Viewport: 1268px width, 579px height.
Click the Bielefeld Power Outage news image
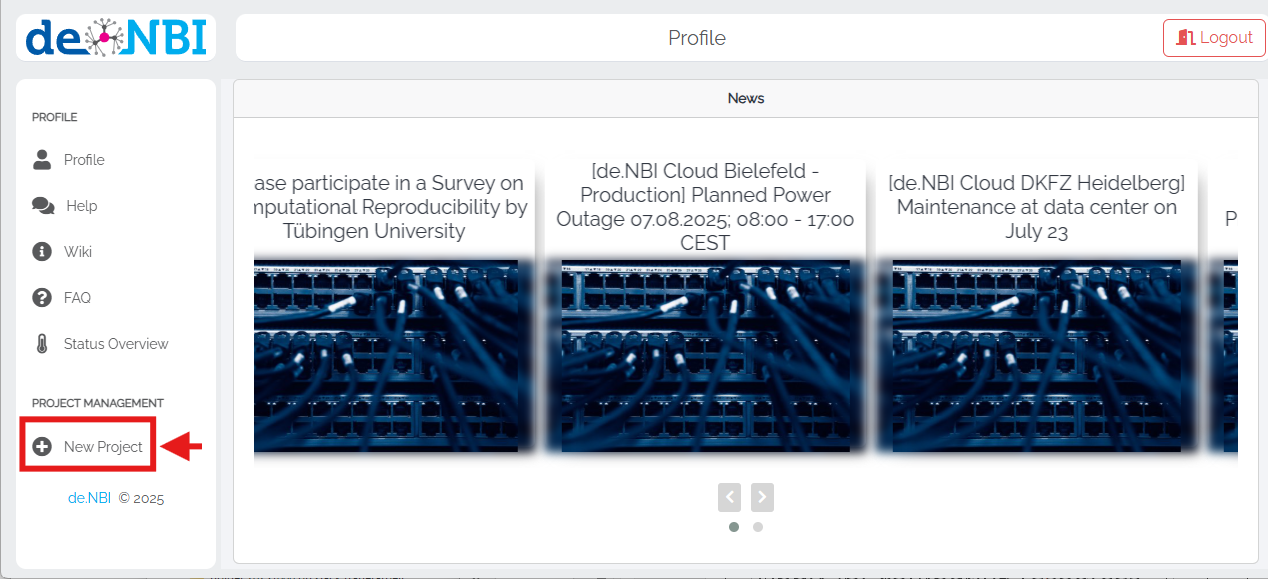(x=705, y=356)
